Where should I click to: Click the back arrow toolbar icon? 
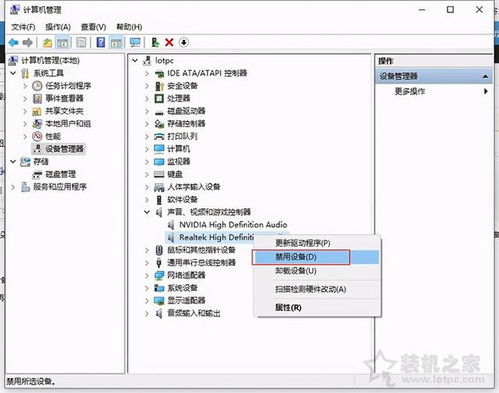pos(14,42)
